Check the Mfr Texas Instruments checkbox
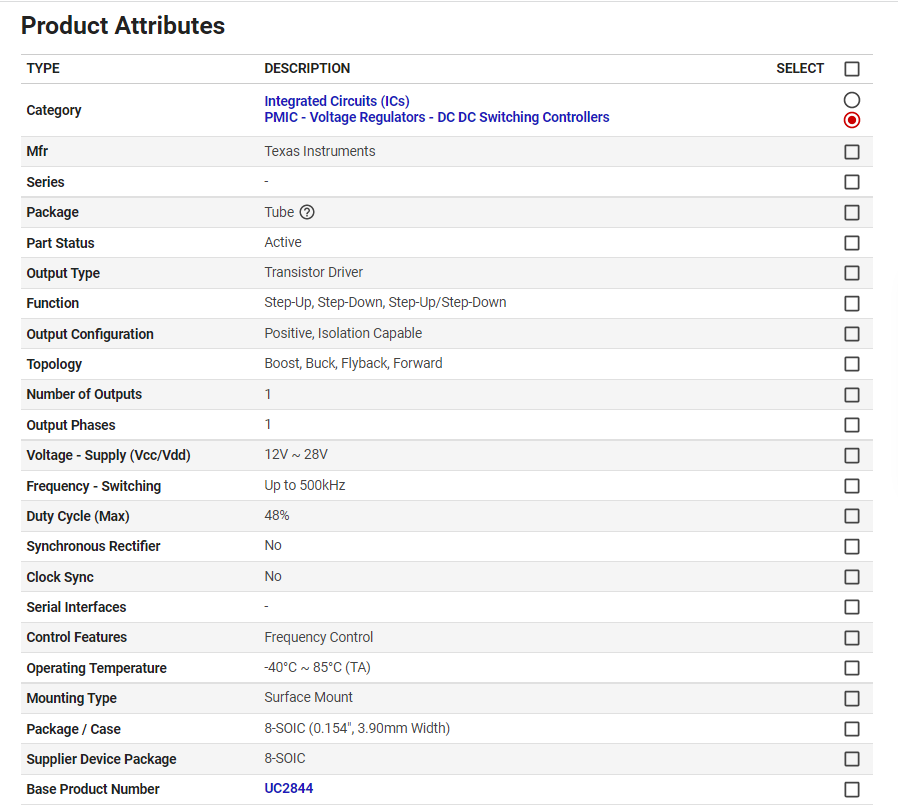The height and width of the screenshot is (810, 898). [852, 152]
